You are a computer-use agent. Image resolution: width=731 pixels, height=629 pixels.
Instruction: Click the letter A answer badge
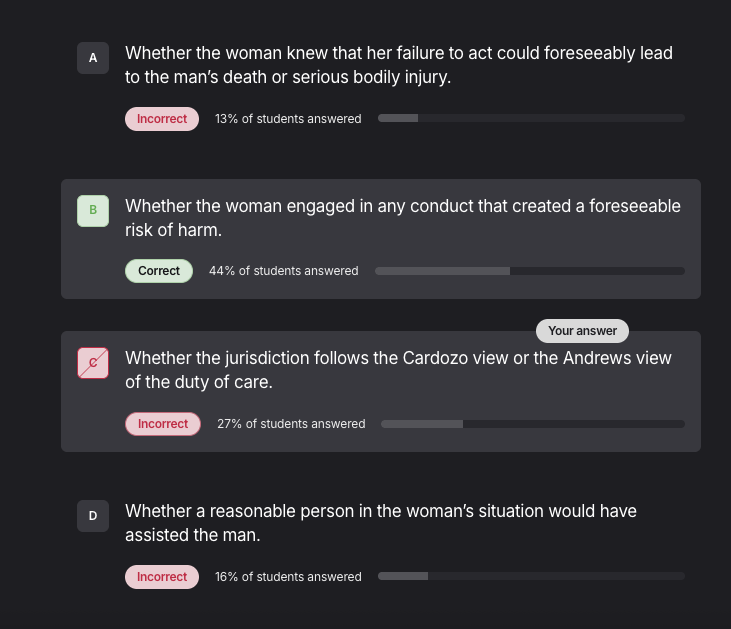(x=93, y=58)
